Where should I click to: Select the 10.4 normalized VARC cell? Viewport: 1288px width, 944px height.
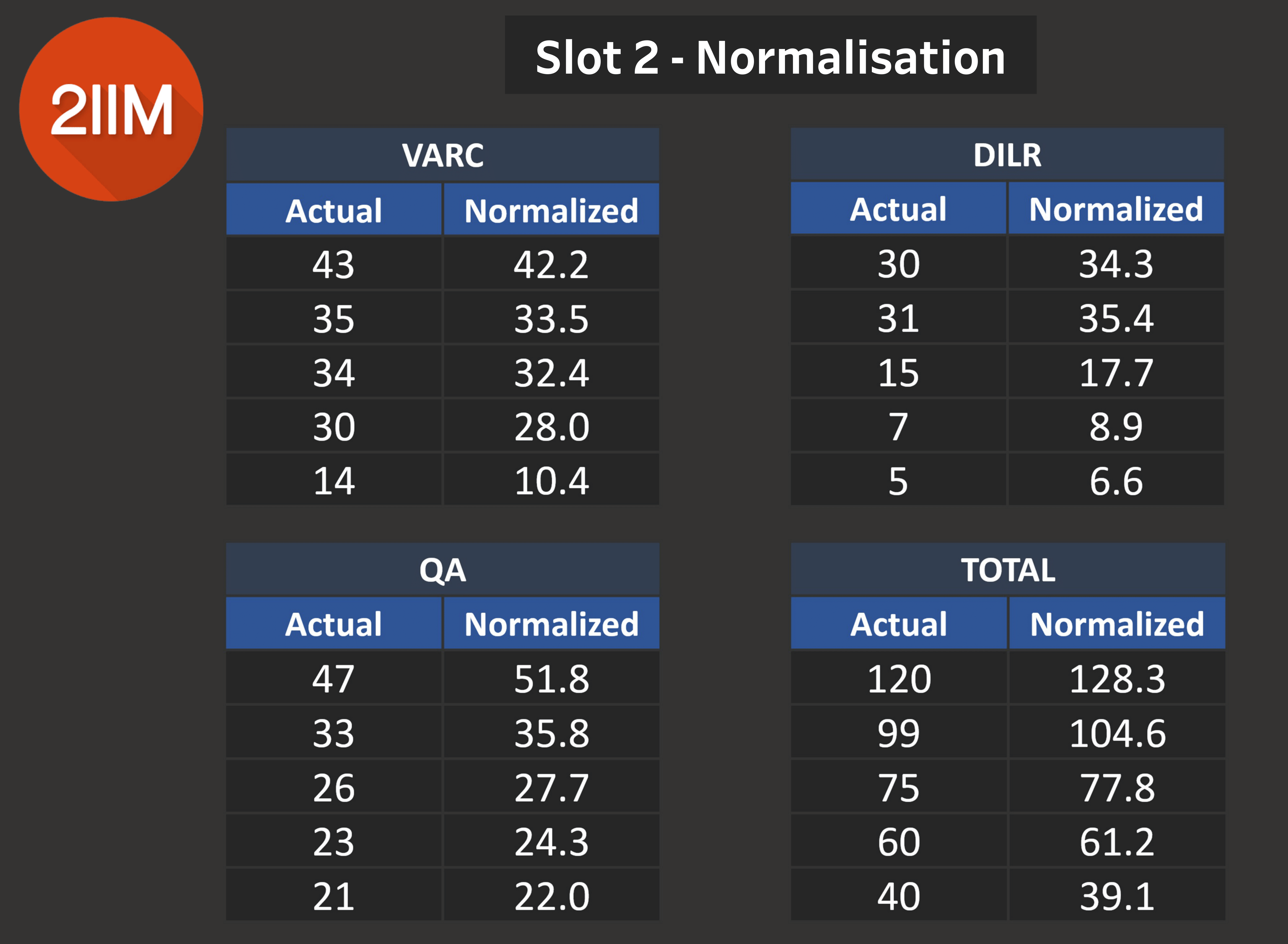[x=551, y=480]
